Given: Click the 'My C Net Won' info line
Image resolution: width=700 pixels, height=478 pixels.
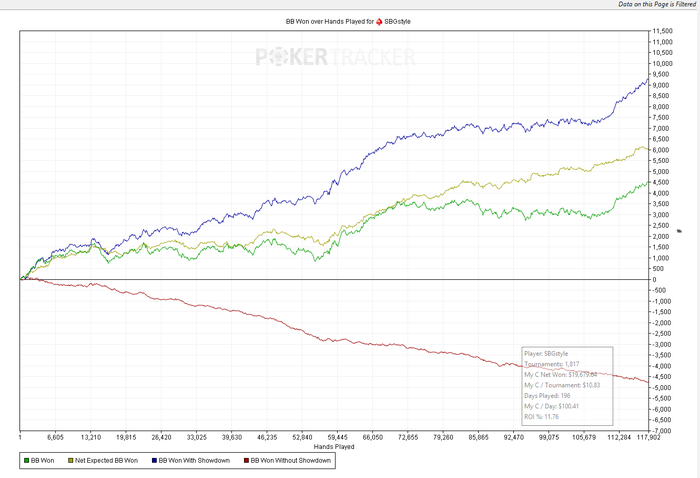Looking at the screenshot, I should [560, 374].
